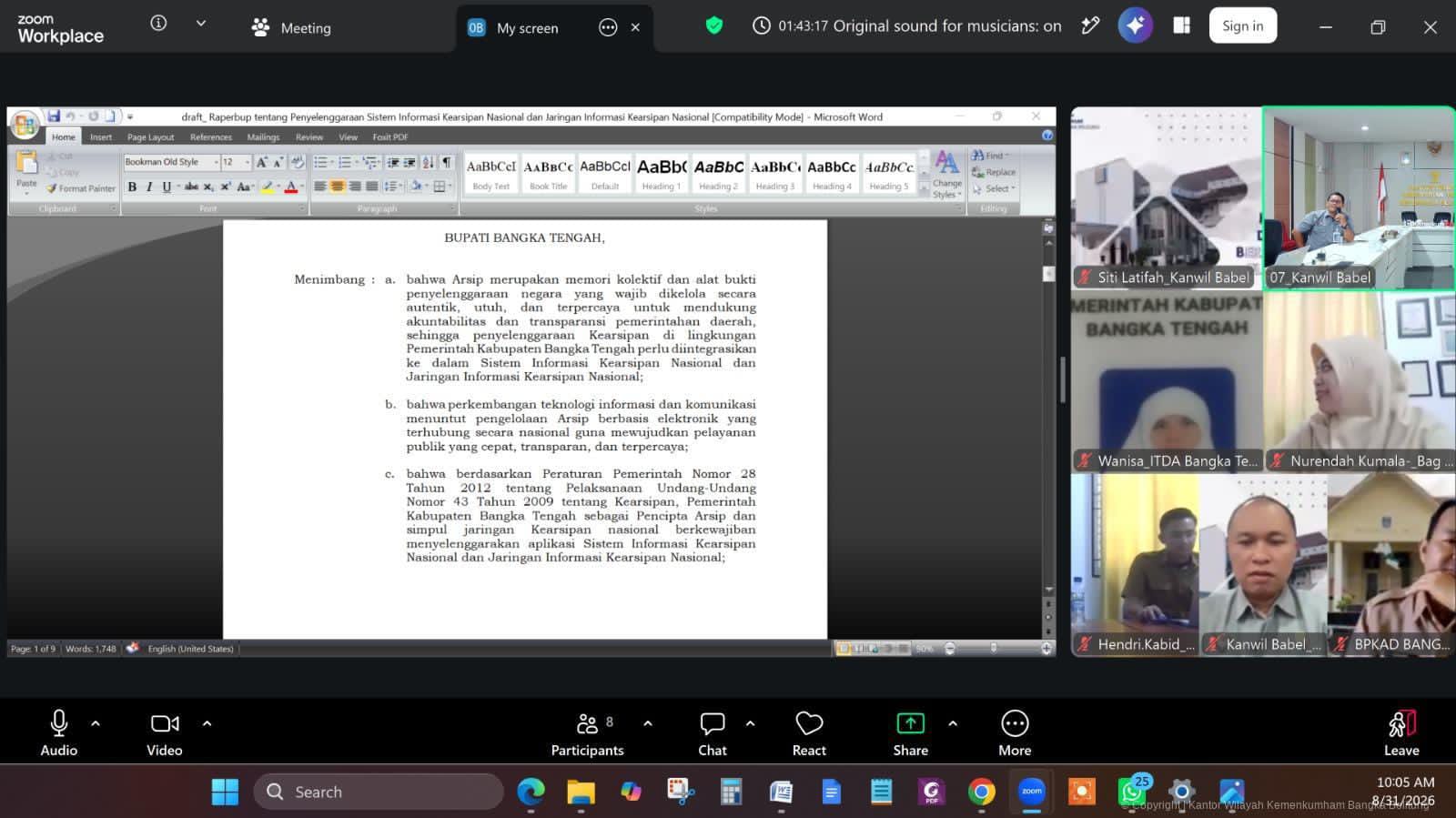Click the font color button in Word
This screenshot has width=1456, height=818.
(291, 187)
